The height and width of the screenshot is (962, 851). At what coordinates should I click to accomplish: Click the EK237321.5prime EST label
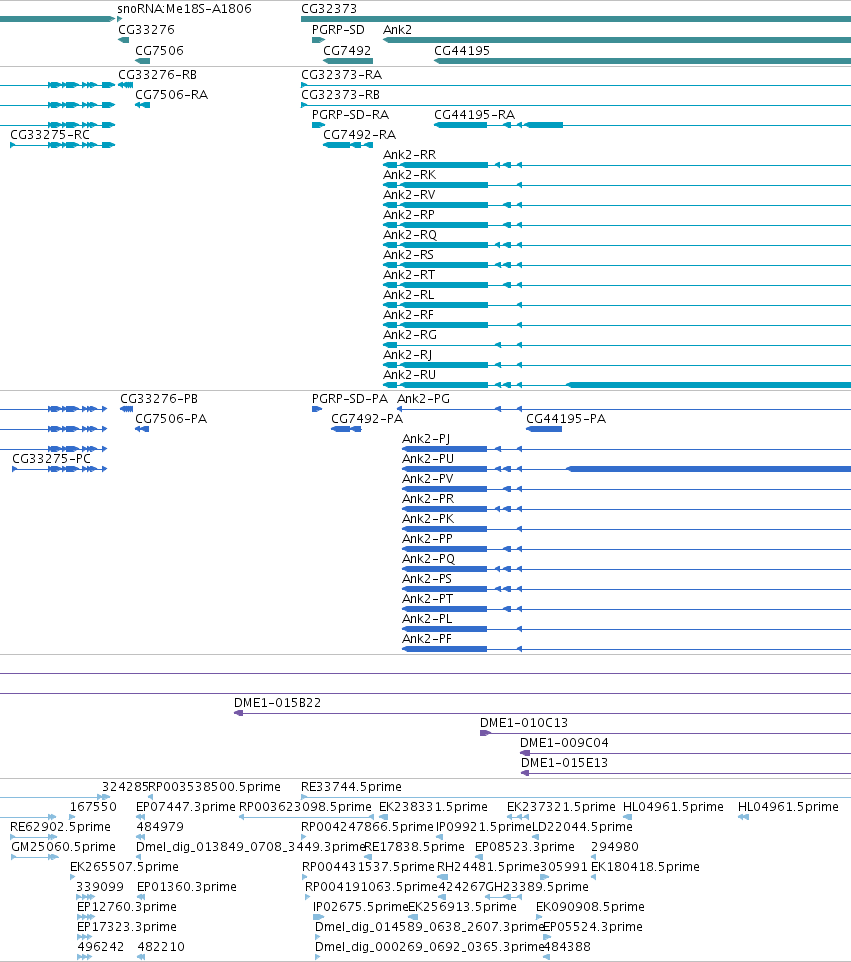(561, 807)
